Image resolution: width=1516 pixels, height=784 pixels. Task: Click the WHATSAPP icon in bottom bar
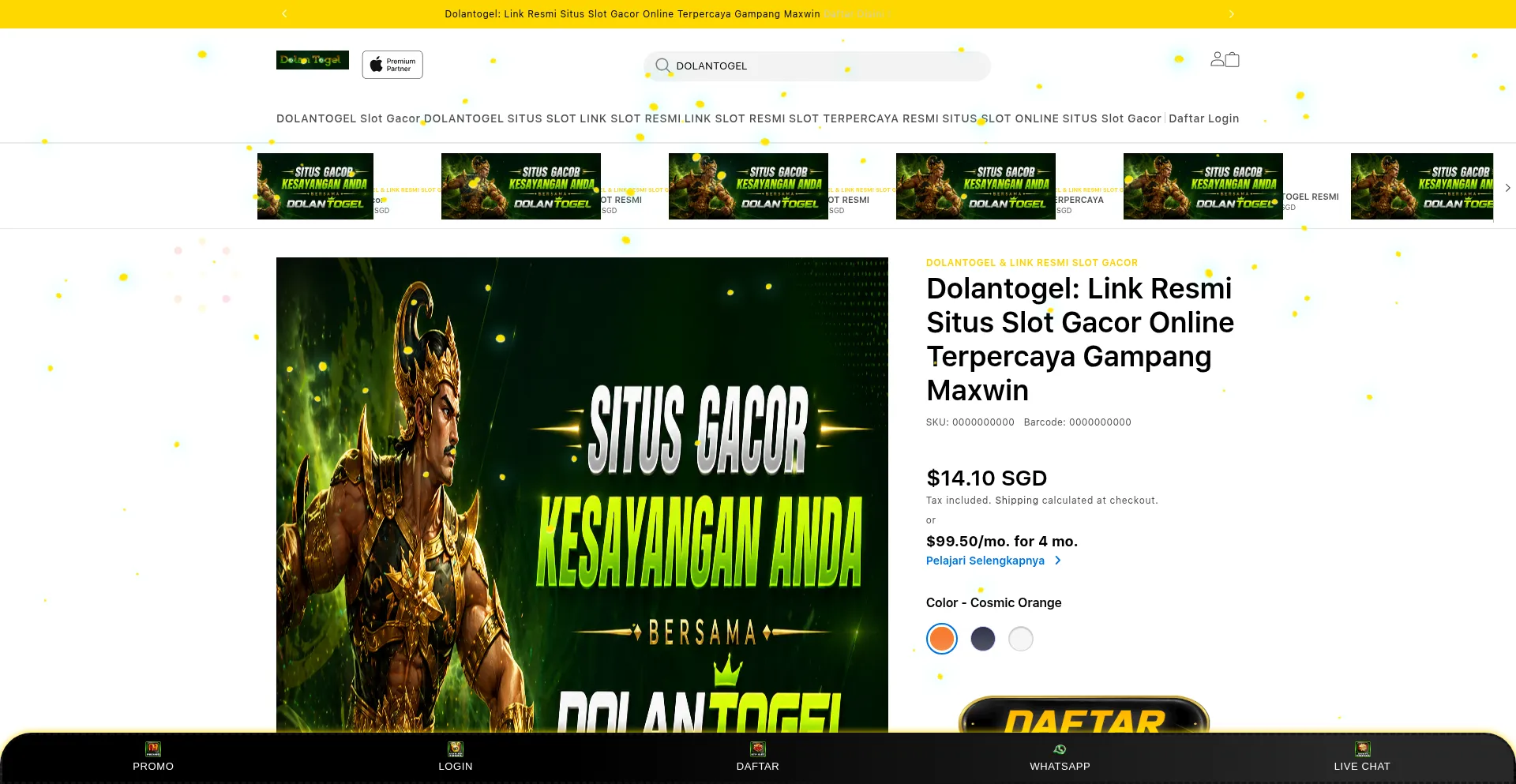tap(1060, 748)
